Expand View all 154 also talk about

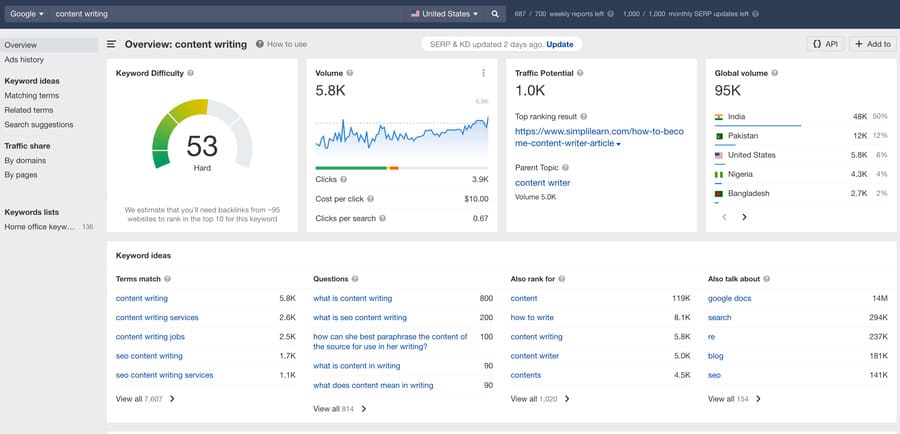point(734,398)
